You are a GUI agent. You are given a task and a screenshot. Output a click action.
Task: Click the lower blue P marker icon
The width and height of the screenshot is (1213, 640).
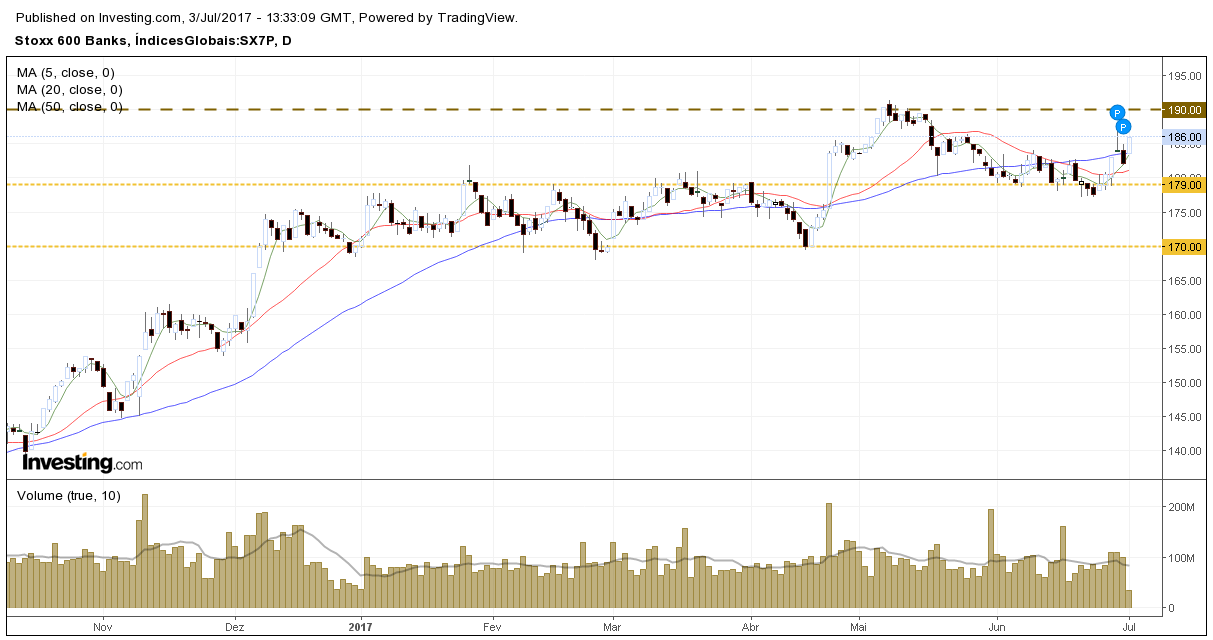[1123, 127]
